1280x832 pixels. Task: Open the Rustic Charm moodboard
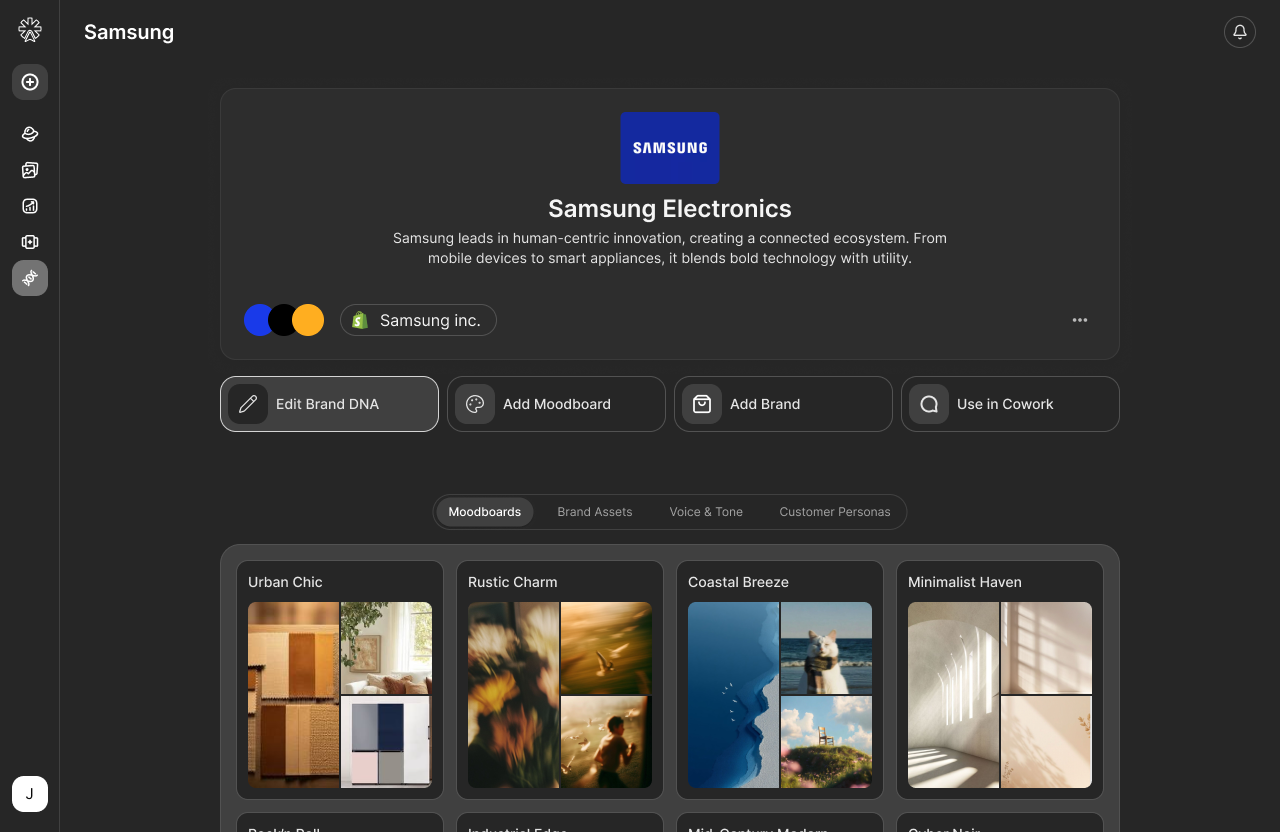point(560,680)
